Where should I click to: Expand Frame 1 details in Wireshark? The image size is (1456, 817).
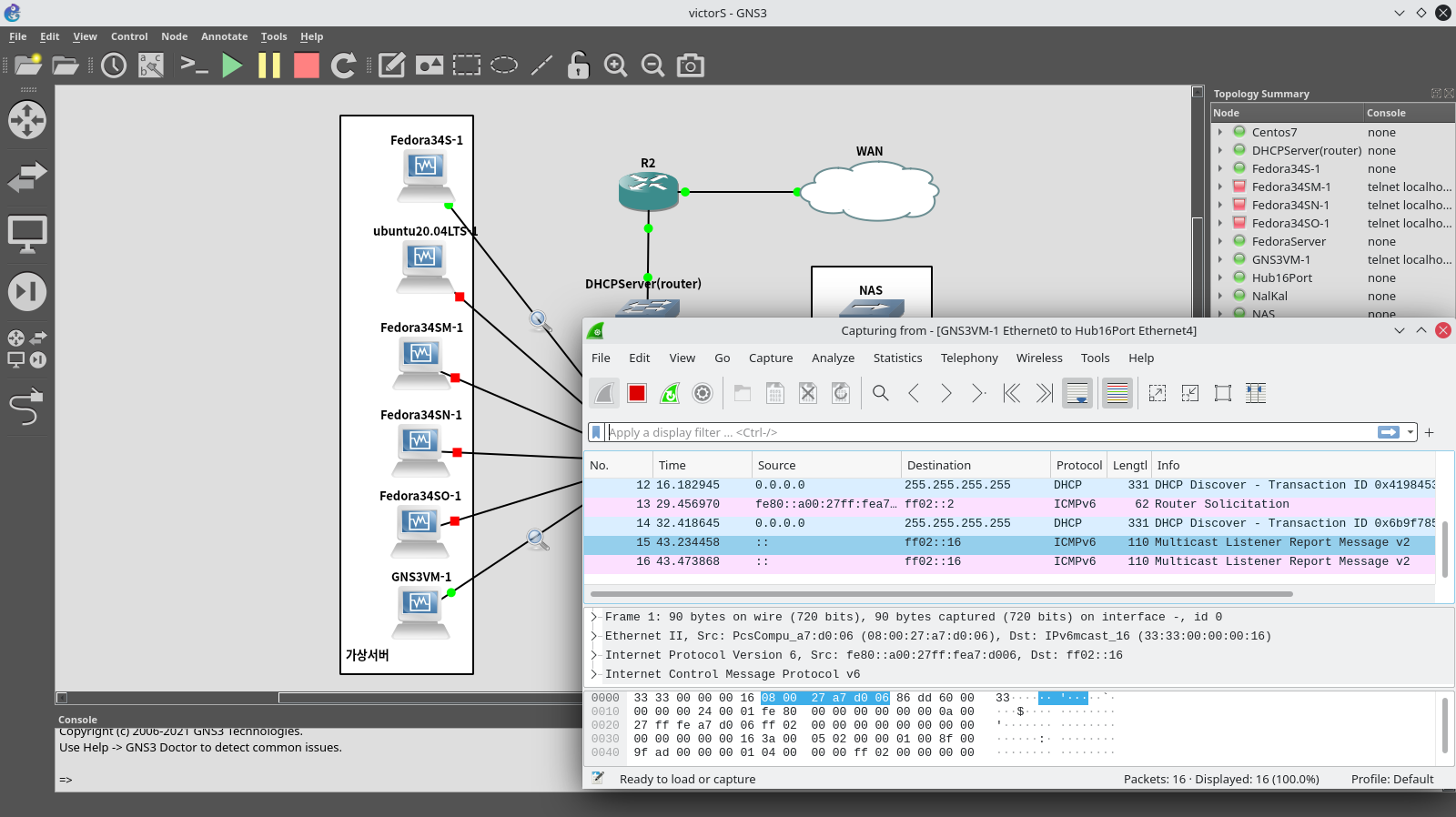pyautogui.click(x=594, y=617)
